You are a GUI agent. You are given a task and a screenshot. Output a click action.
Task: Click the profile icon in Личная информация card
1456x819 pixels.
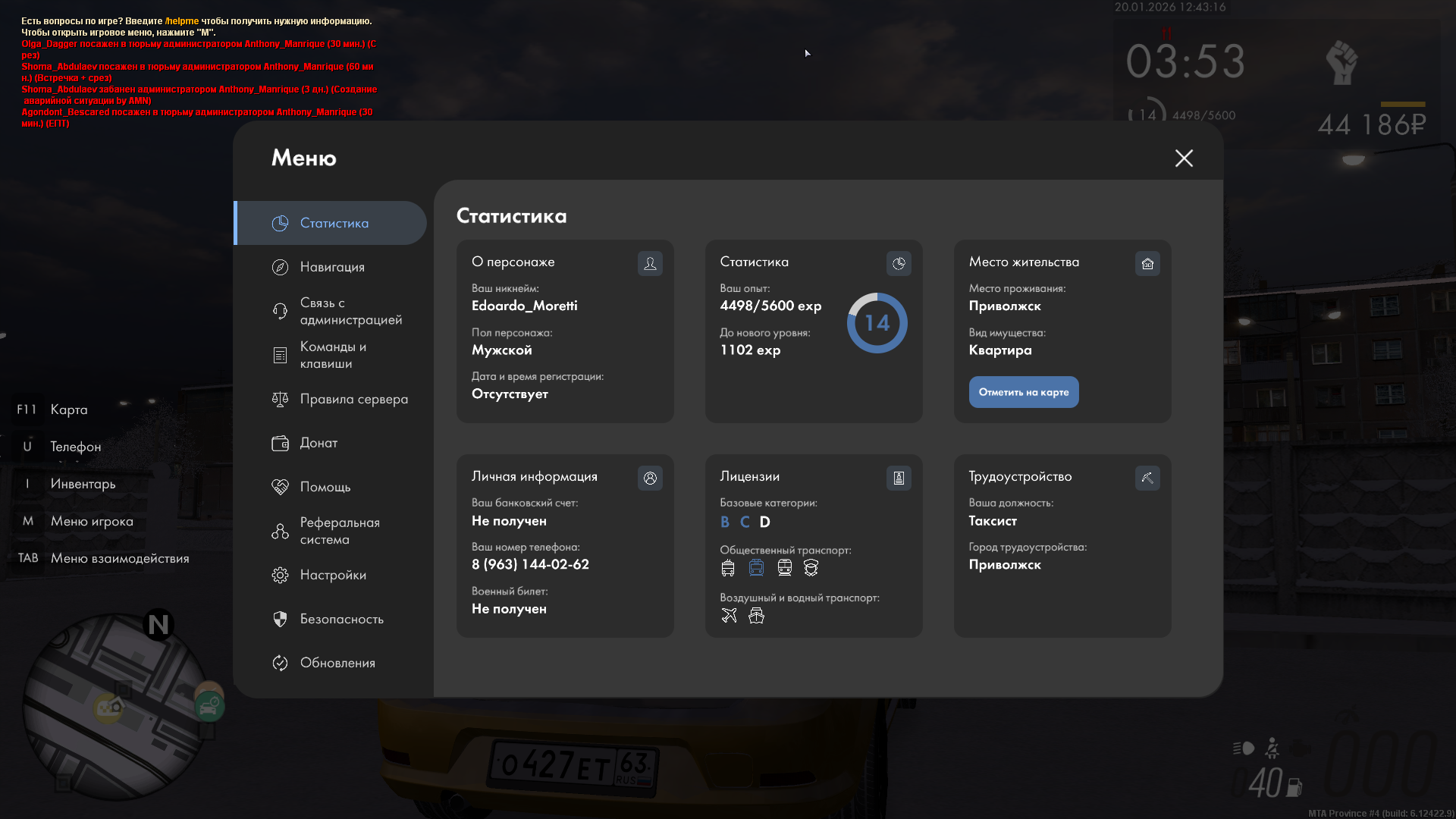(650, 478)
